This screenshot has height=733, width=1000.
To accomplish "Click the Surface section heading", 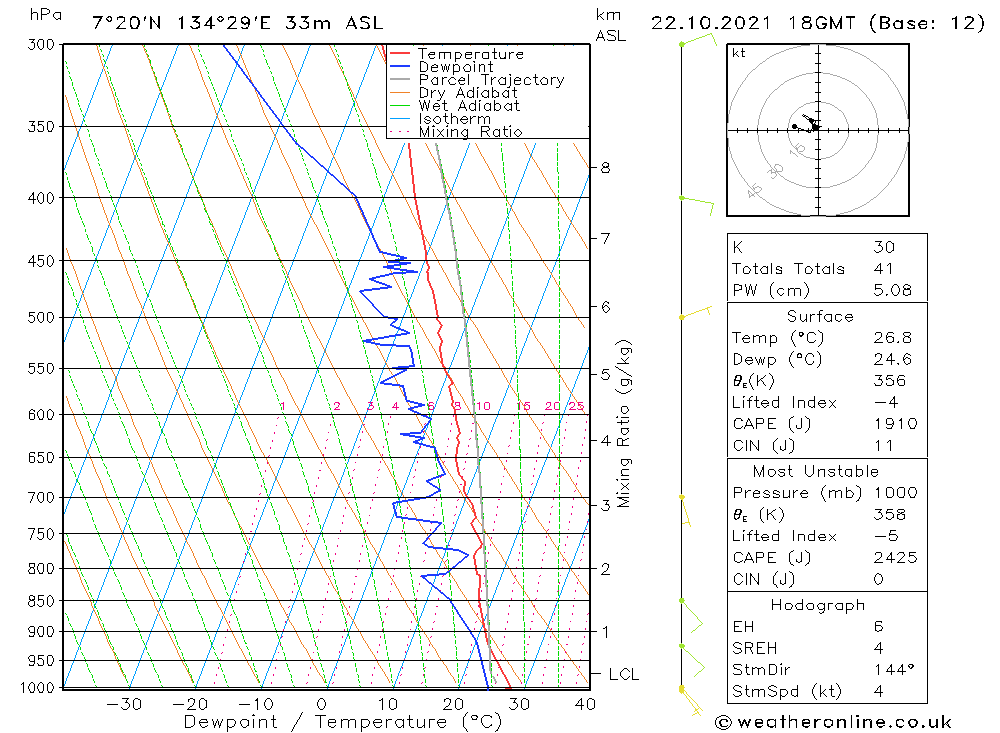I will coord(820,316).
